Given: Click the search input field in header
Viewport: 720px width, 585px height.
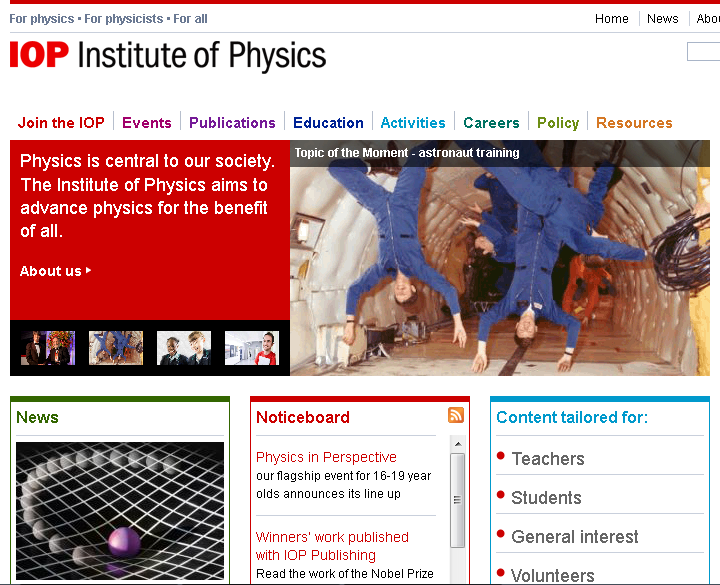Looking at the screenshot, I should click(703, 51).
